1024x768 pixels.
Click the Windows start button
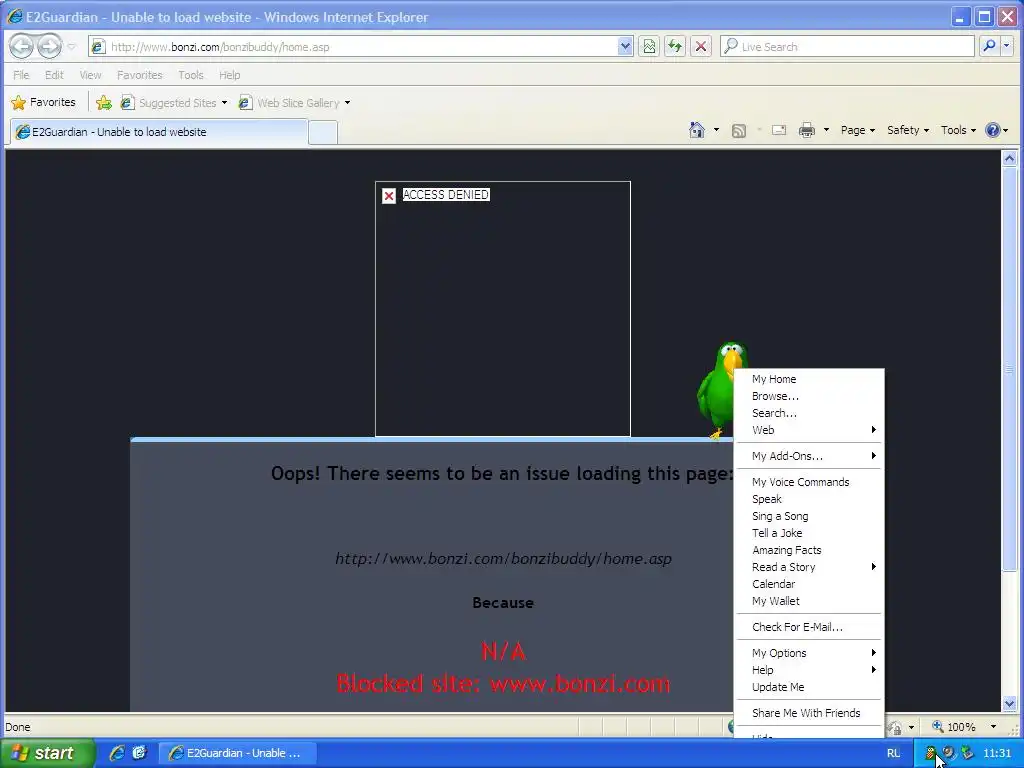(46, 753)
